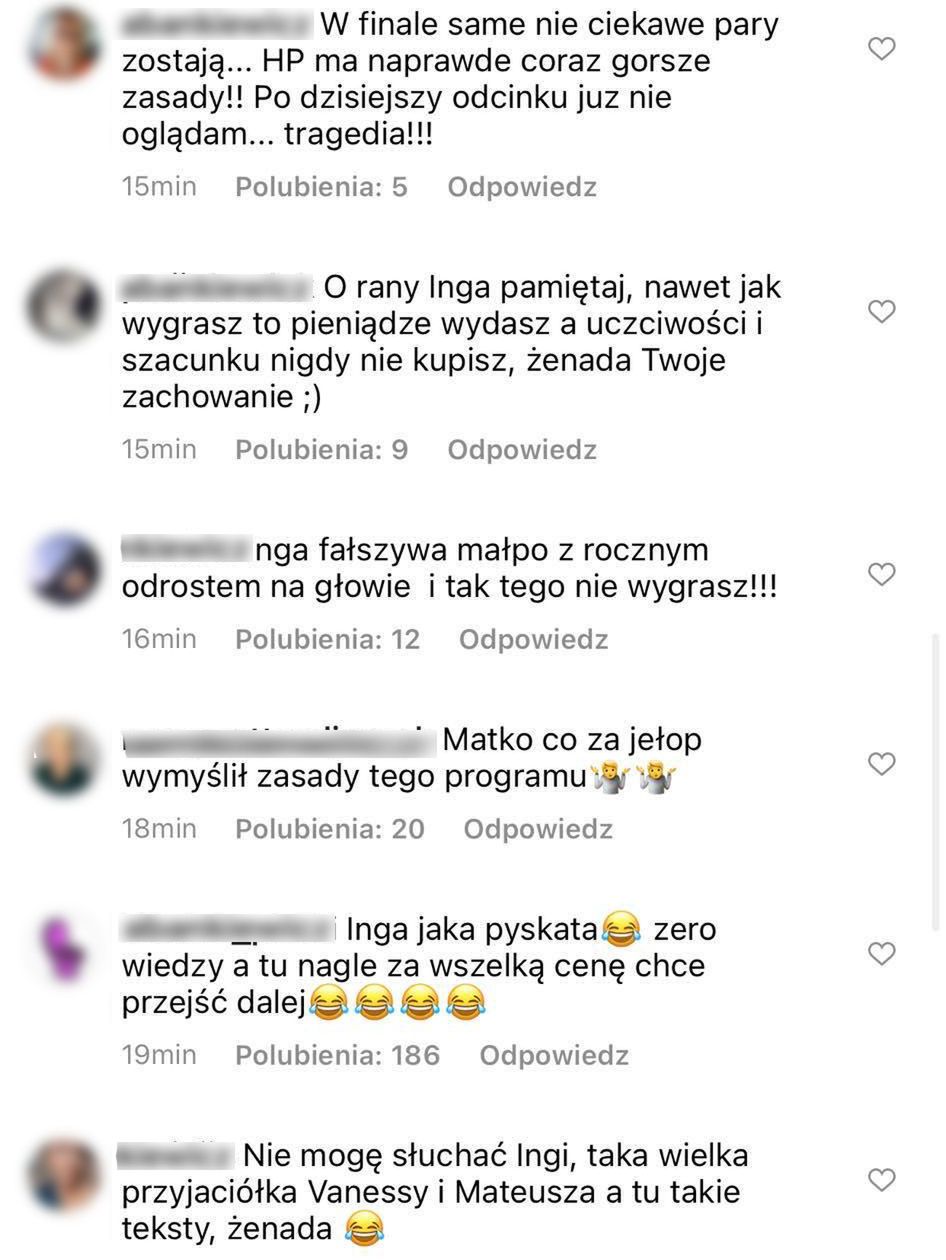Image resolution: width=946 pixels, height=1260 pixels.
Task: Reply to comment with Polubienia: 186
Action: pyautogui.click(x=554, y=1055)
